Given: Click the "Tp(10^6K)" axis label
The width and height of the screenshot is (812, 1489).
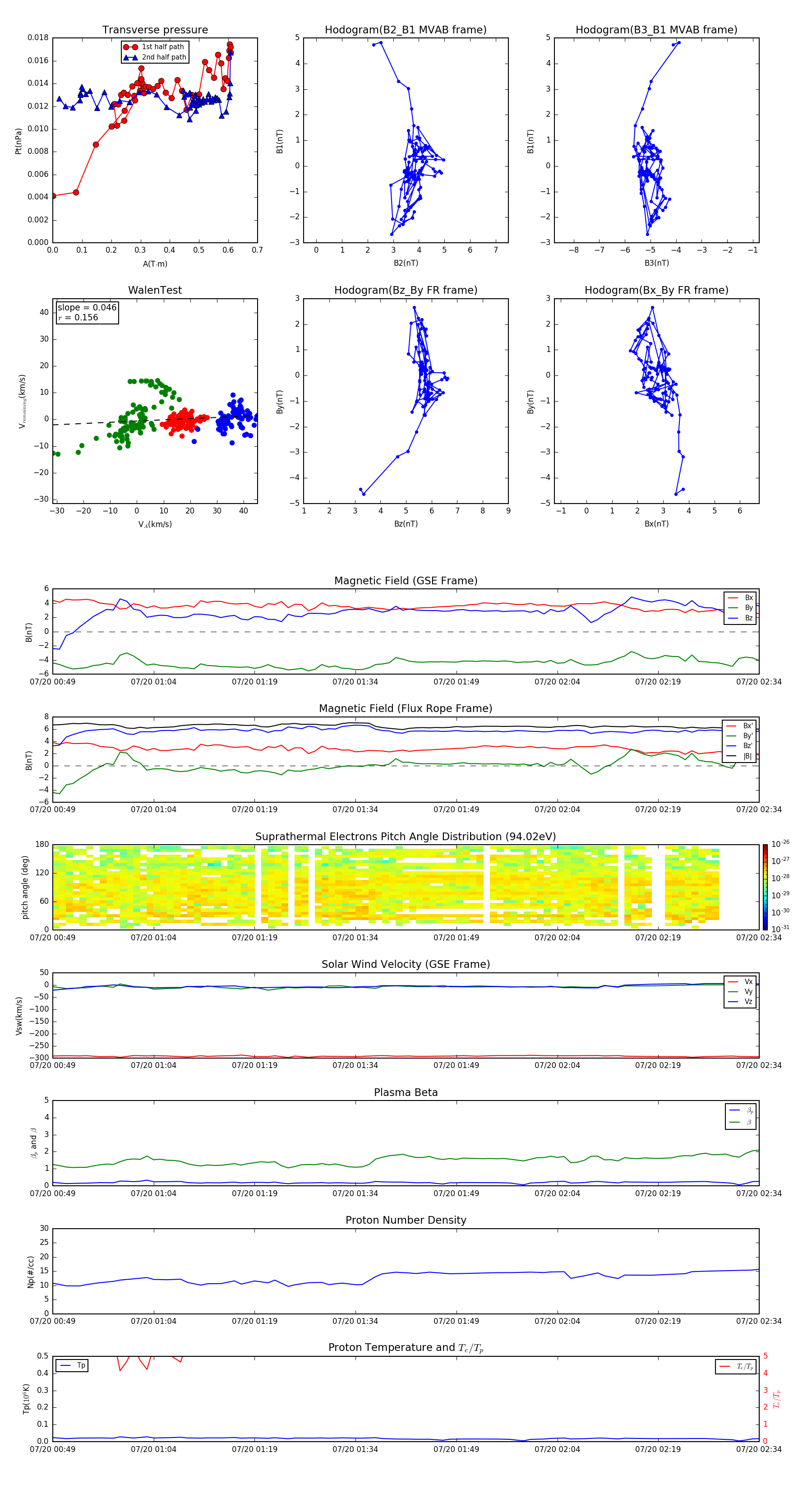Looking at the screenshot, I should point(26,1399).
